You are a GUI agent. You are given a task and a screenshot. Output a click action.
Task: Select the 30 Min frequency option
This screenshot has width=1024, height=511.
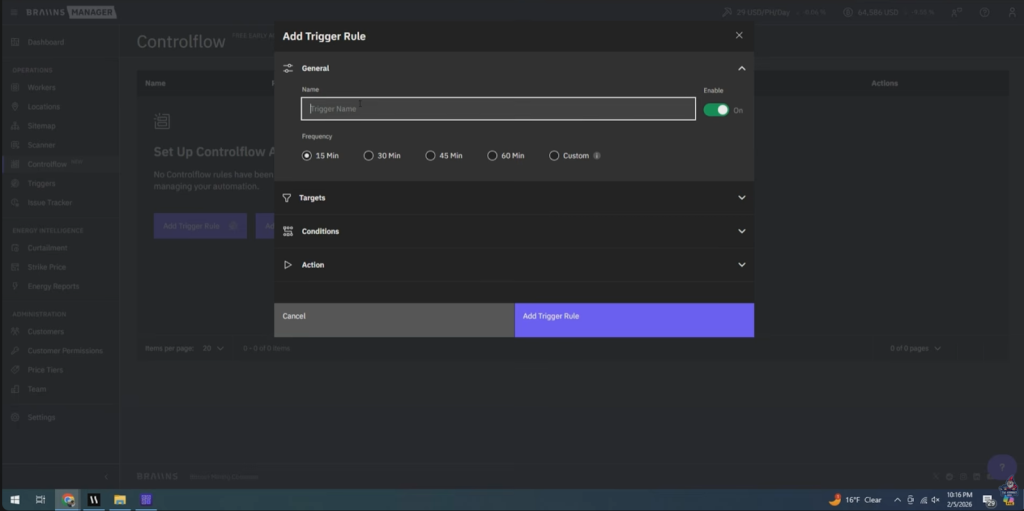[369, 156]
